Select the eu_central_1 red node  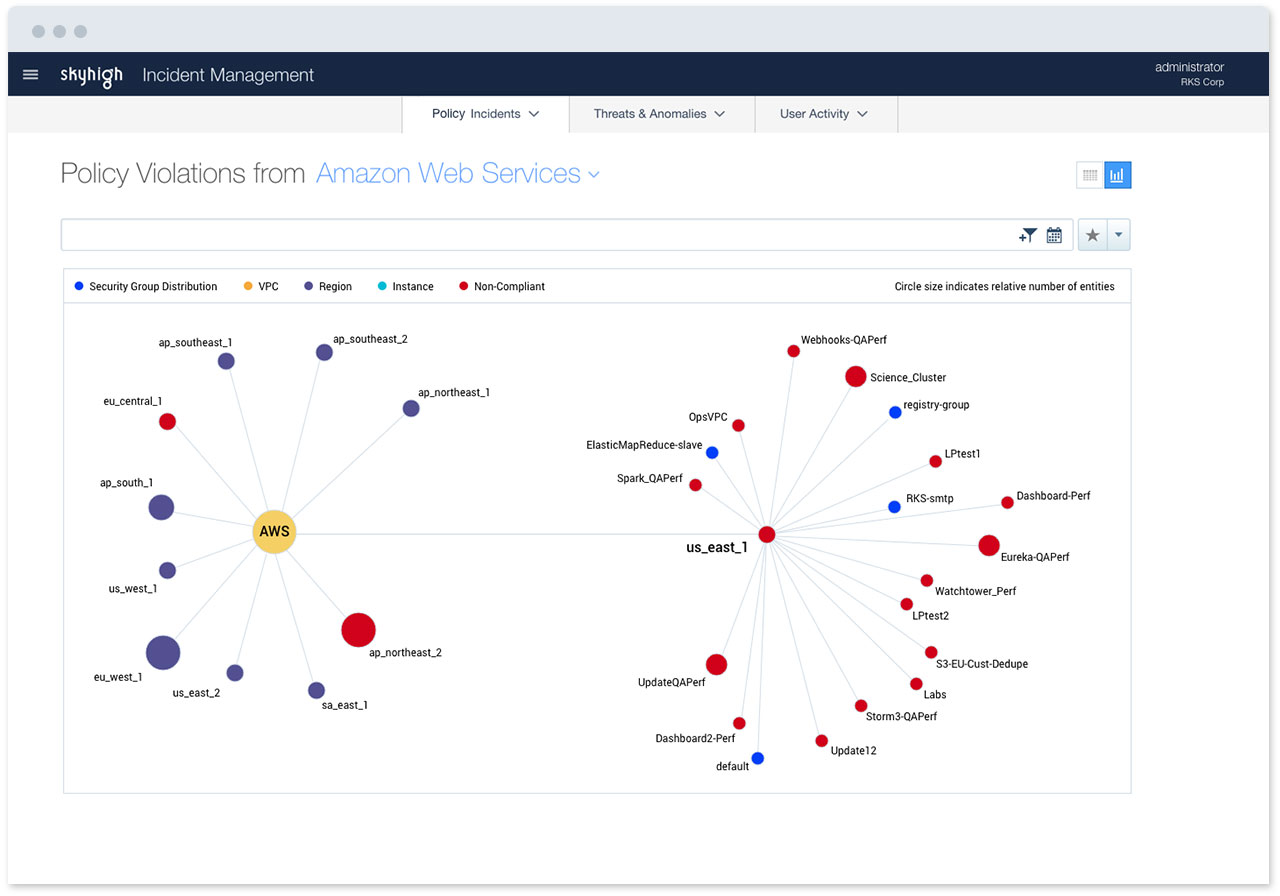click(167, 421)
